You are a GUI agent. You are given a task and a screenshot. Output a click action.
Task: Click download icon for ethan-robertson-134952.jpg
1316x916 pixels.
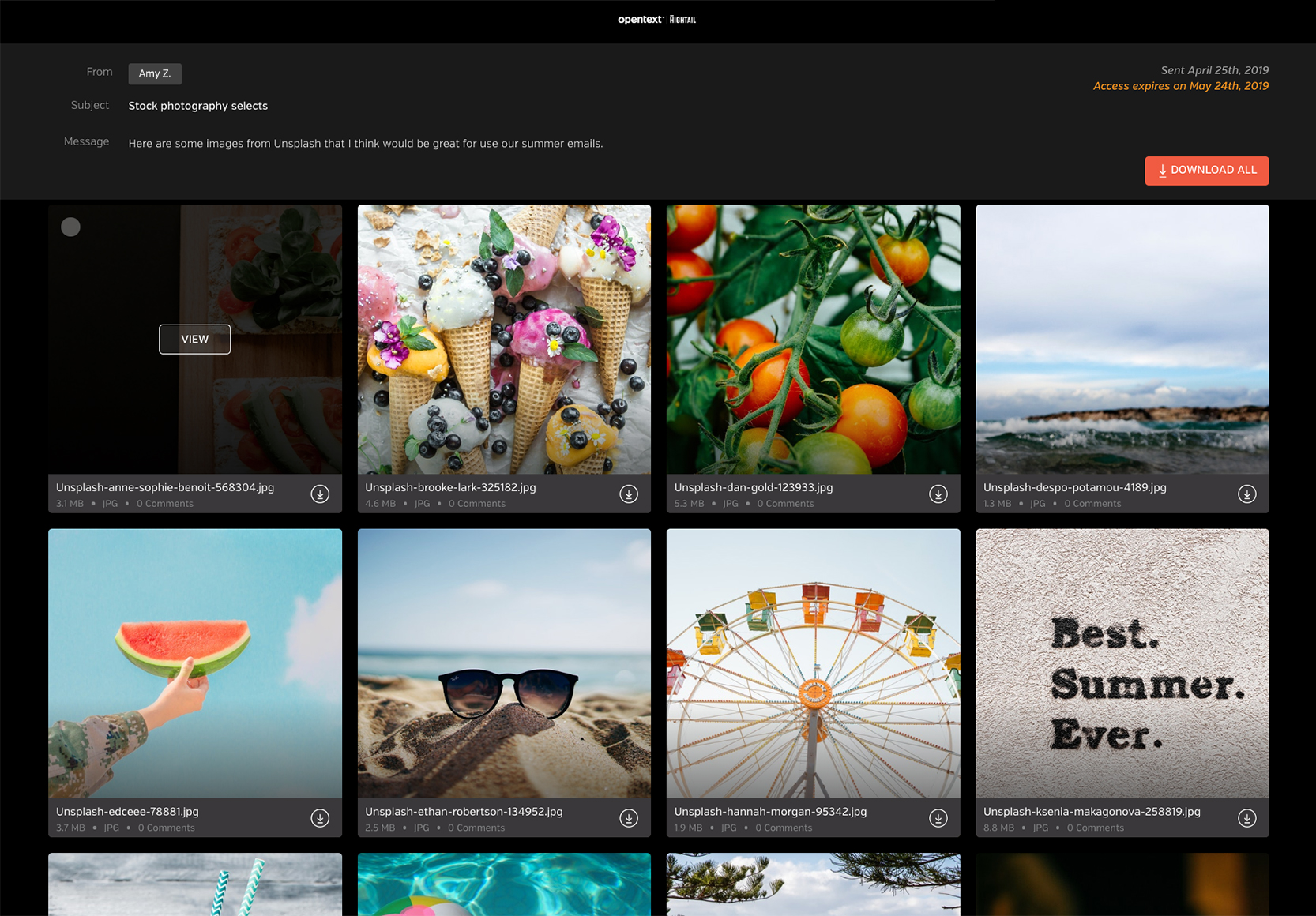tap(629, 818)
